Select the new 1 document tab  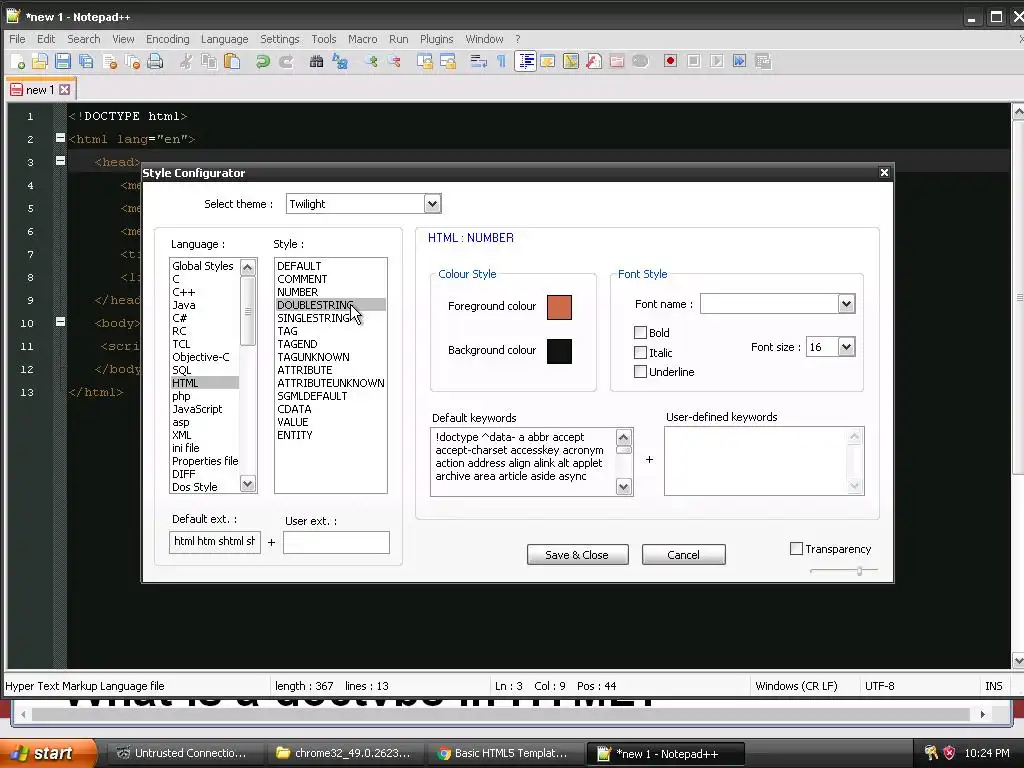40,89
